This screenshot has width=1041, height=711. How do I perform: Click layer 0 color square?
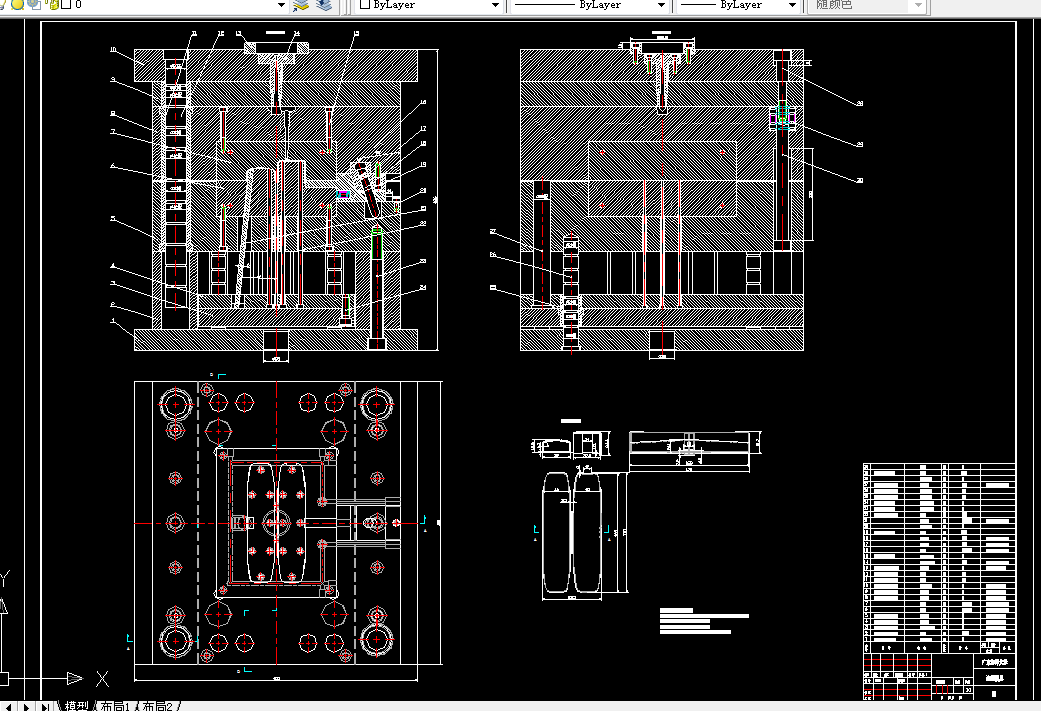pos(66,4)
